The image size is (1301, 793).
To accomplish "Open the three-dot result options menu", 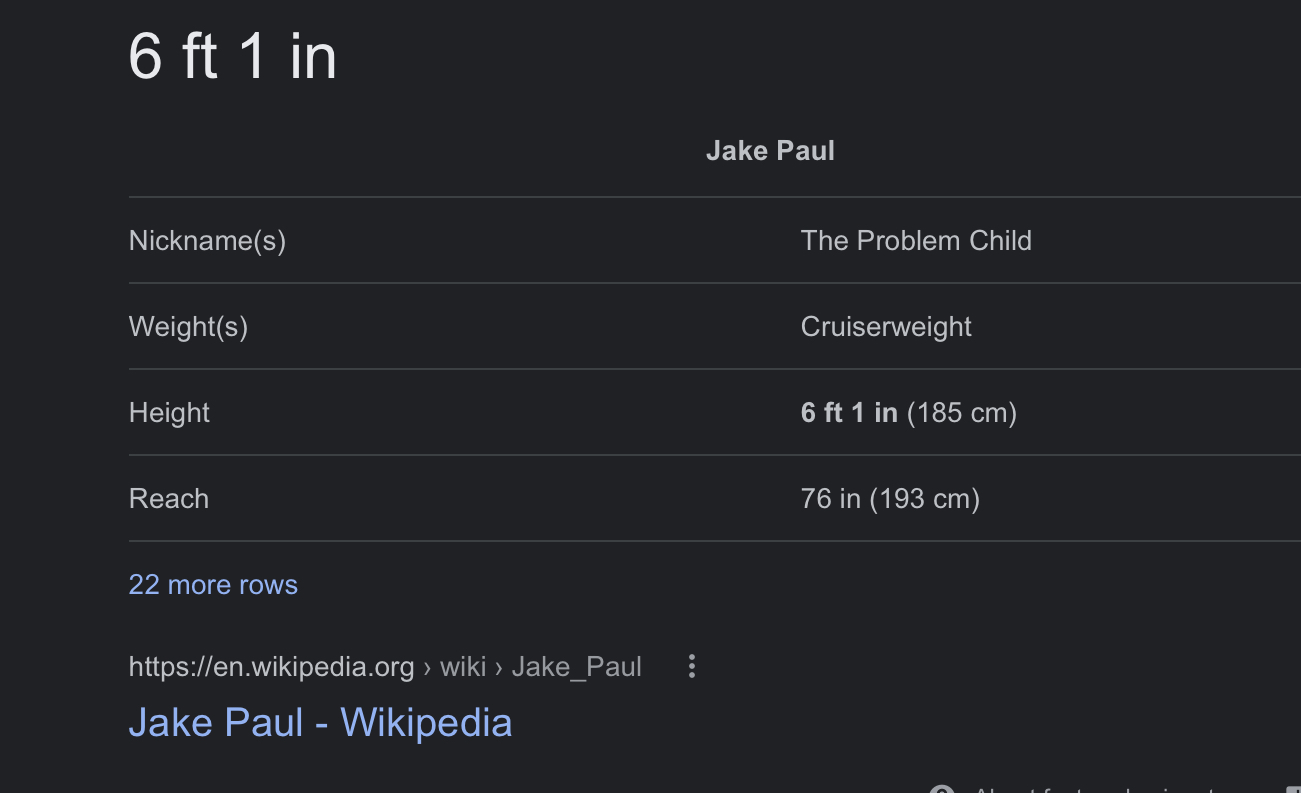I will click(691, 667).
